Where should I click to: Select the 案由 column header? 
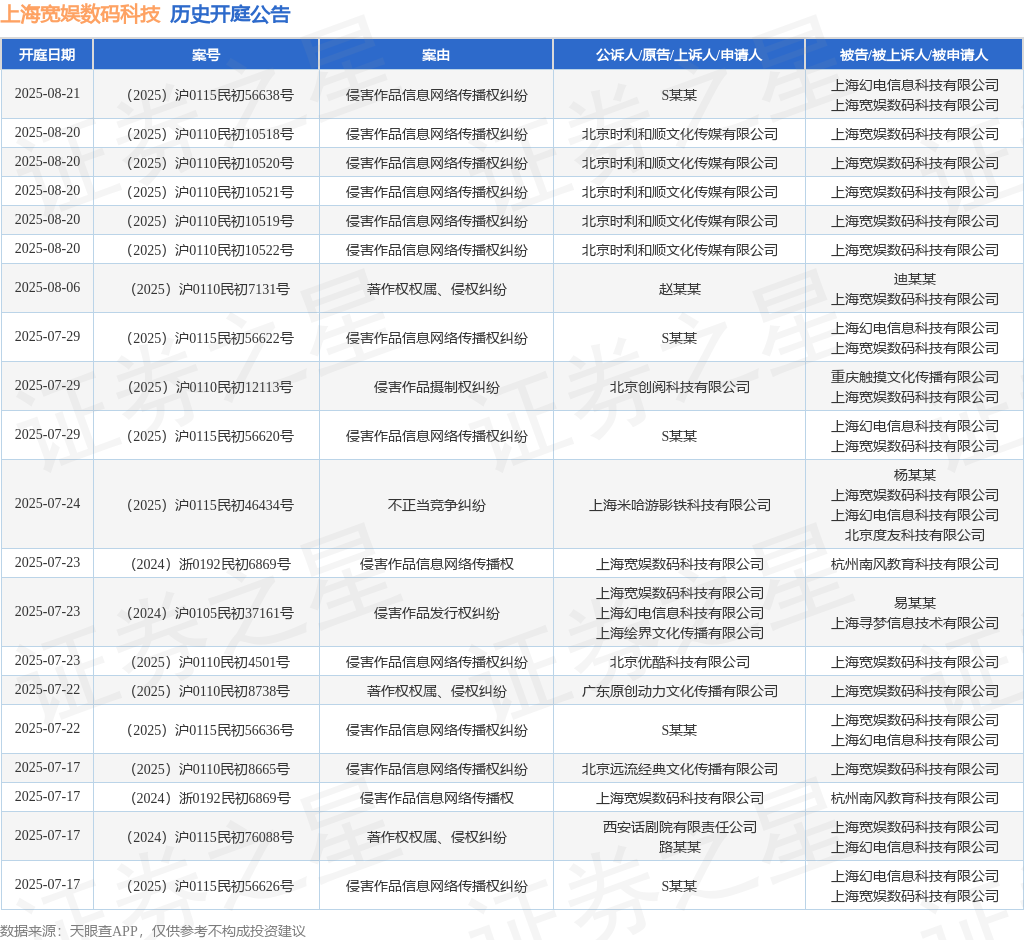tap(436, 55)
